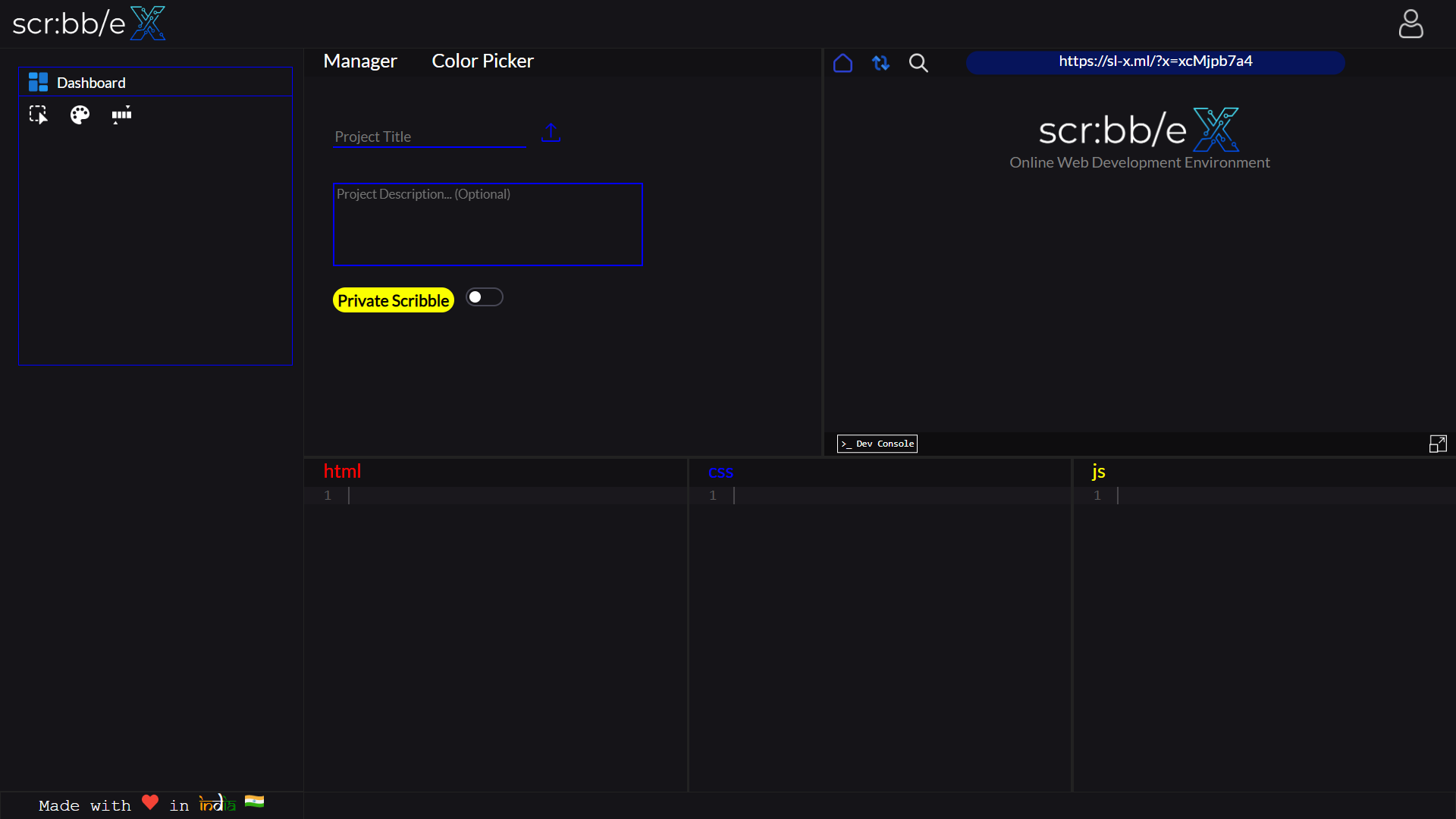Expand the preview with the pop-out icon

tap(1438, 444)
